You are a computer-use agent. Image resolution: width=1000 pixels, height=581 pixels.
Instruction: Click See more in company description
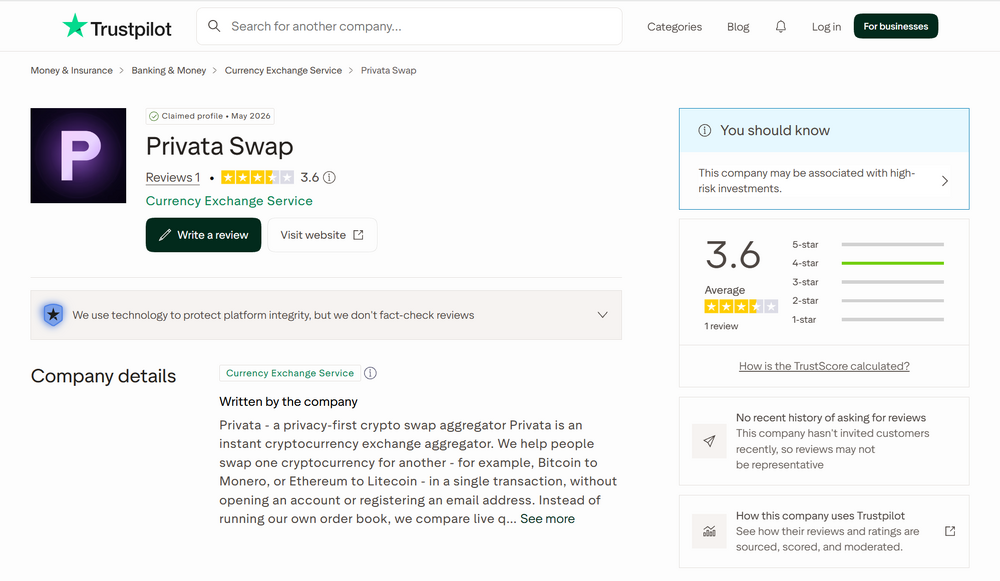coord(547,518)
